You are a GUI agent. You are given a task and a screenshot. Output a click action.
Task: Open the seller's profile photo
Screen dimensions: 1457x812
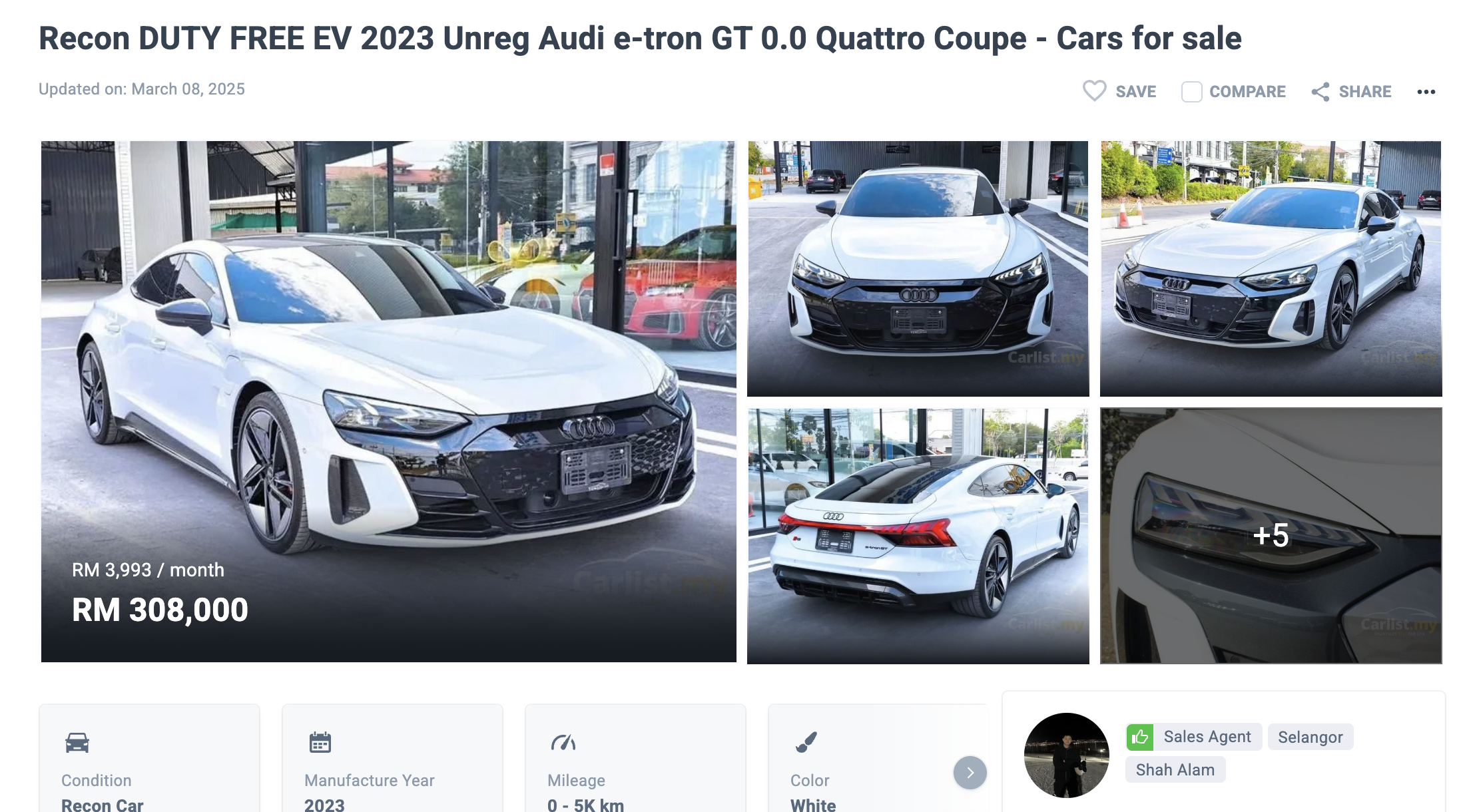(1067, 755)
